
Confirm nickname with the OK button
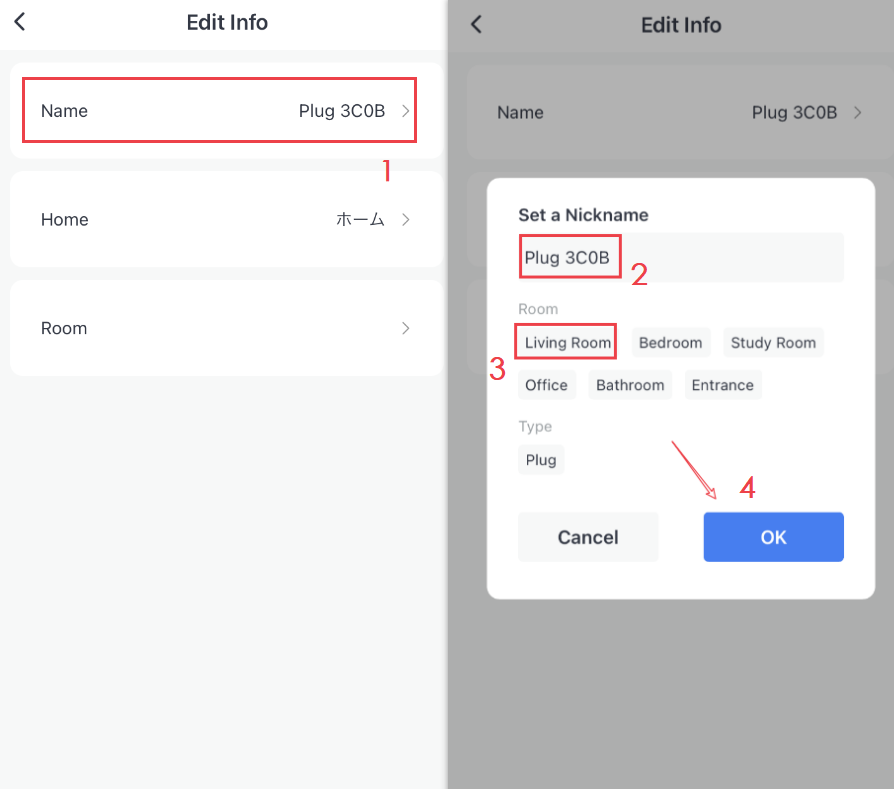tap(773, 537)
